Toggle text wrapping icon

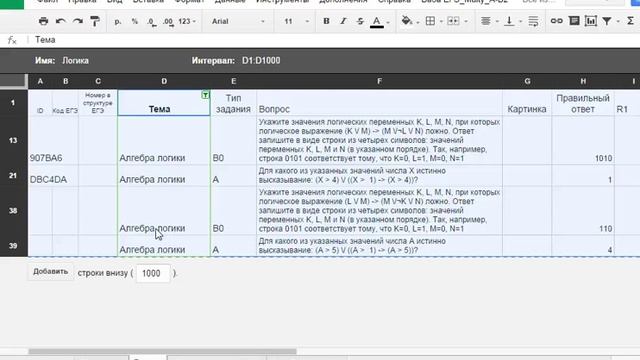533,21
